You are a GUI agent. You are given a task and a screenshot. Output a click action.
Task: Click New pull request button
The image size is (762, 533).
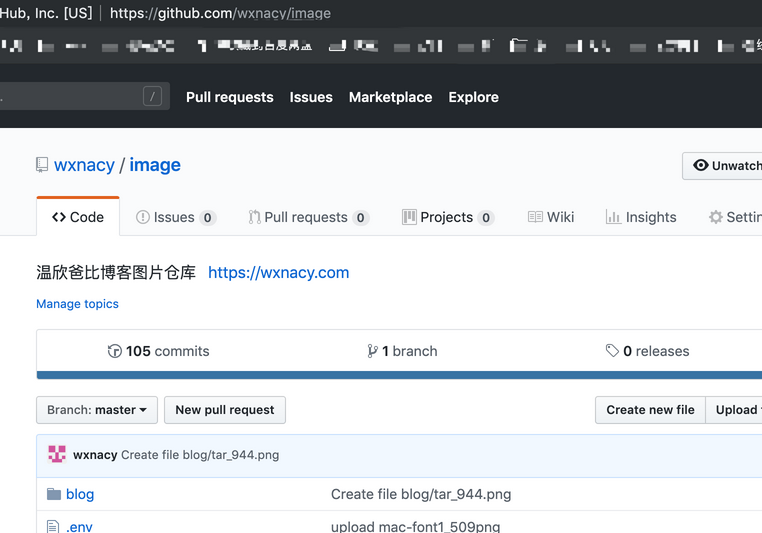pos(225,410)
